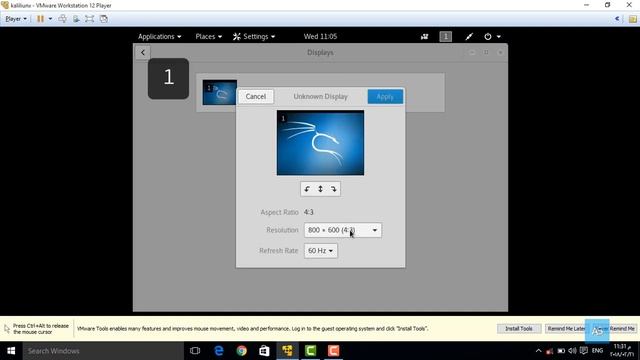Flip the display upside down
This screenshot has height=360, width=640.
[320, 189]
